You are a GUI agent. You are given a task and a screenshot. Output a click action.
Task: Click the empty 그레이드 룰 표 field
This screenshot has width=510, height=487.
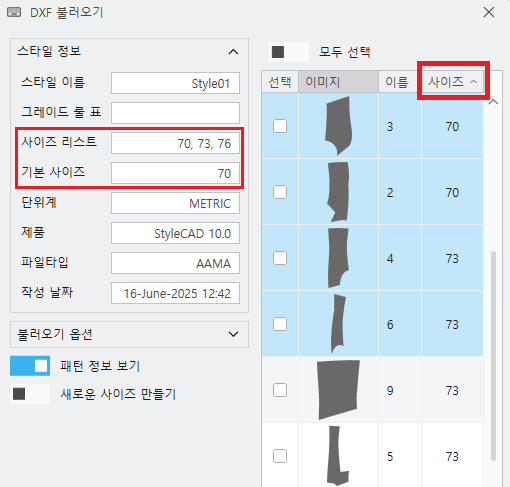pyautogui.click(x=175, y=113)
